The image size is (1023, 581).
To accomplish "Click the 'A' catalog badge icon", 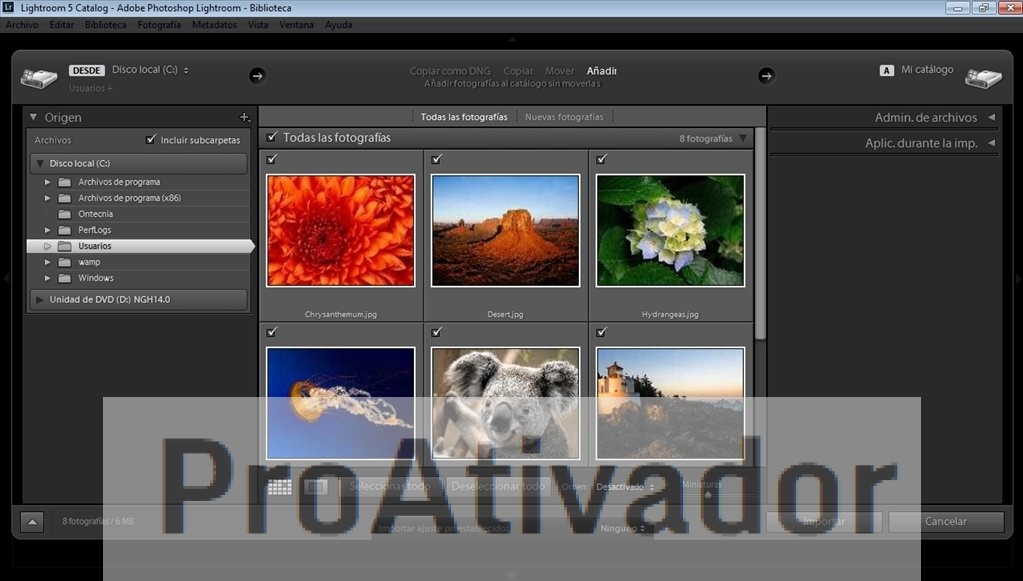I will pos(886,70).
